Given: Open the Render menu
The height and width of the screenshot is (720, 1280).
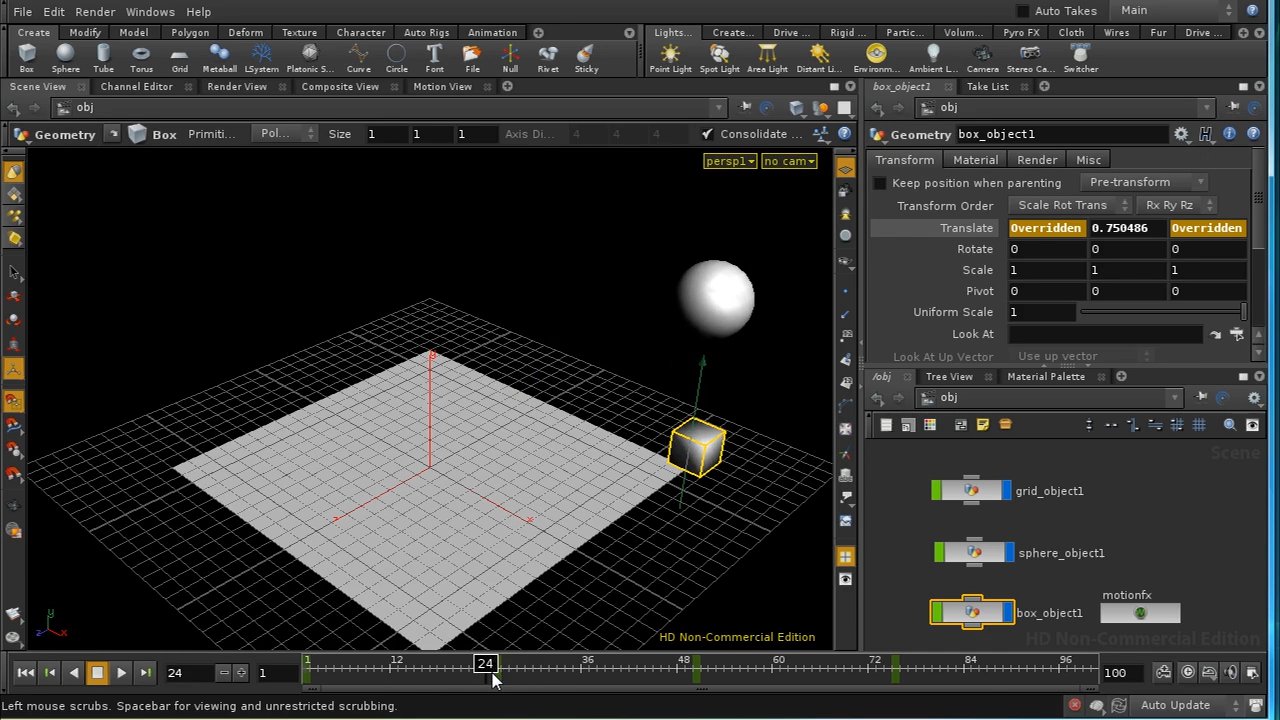Looking at the screenshot, I should click(x=95, y=11).
